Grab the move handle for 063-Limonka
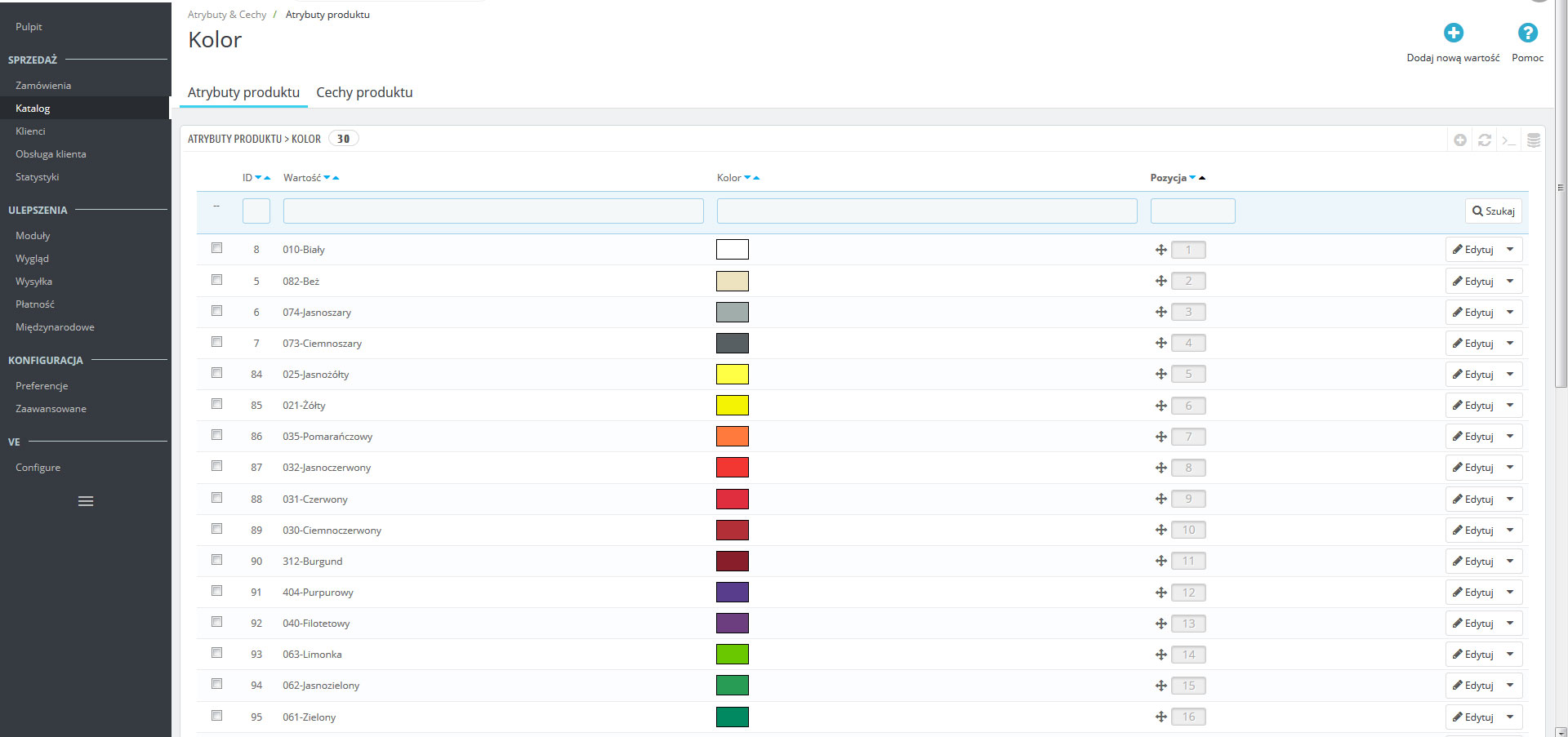Viewport: 1568px width, 737px height. pos(1160,655)
